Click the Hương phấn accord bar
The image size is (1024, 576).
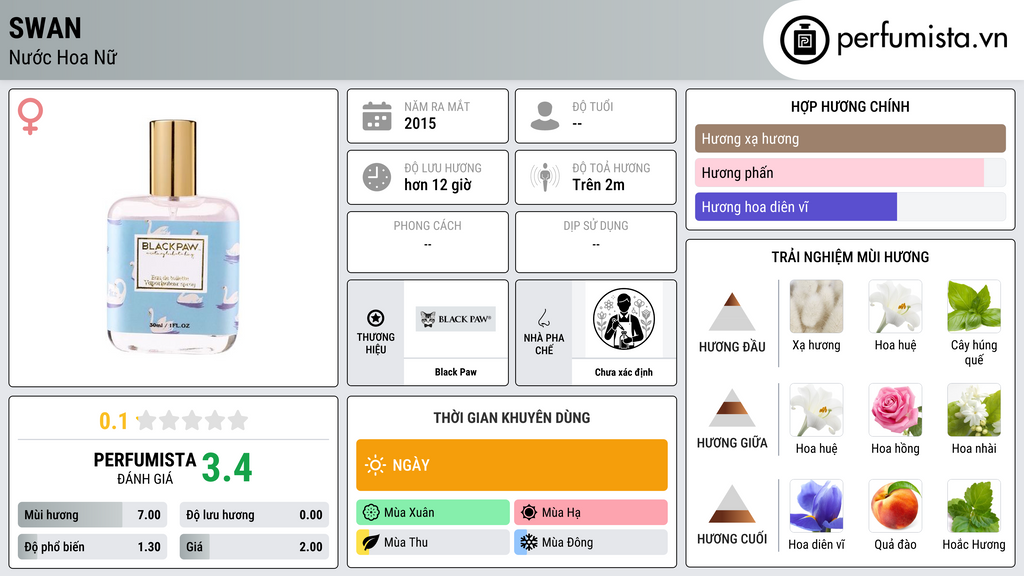[850, 172]
